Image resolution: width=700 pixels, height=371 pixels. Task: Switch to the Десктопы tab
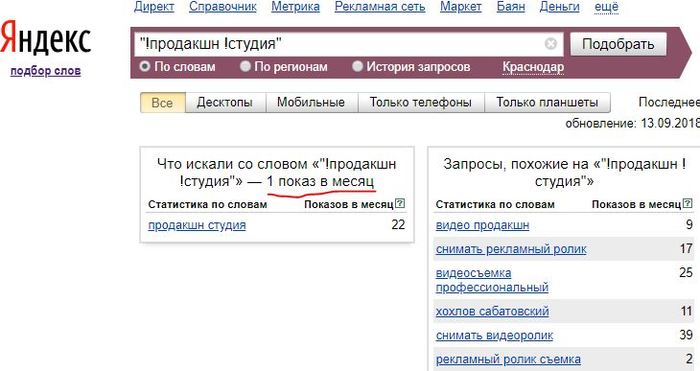pos(225,103)
